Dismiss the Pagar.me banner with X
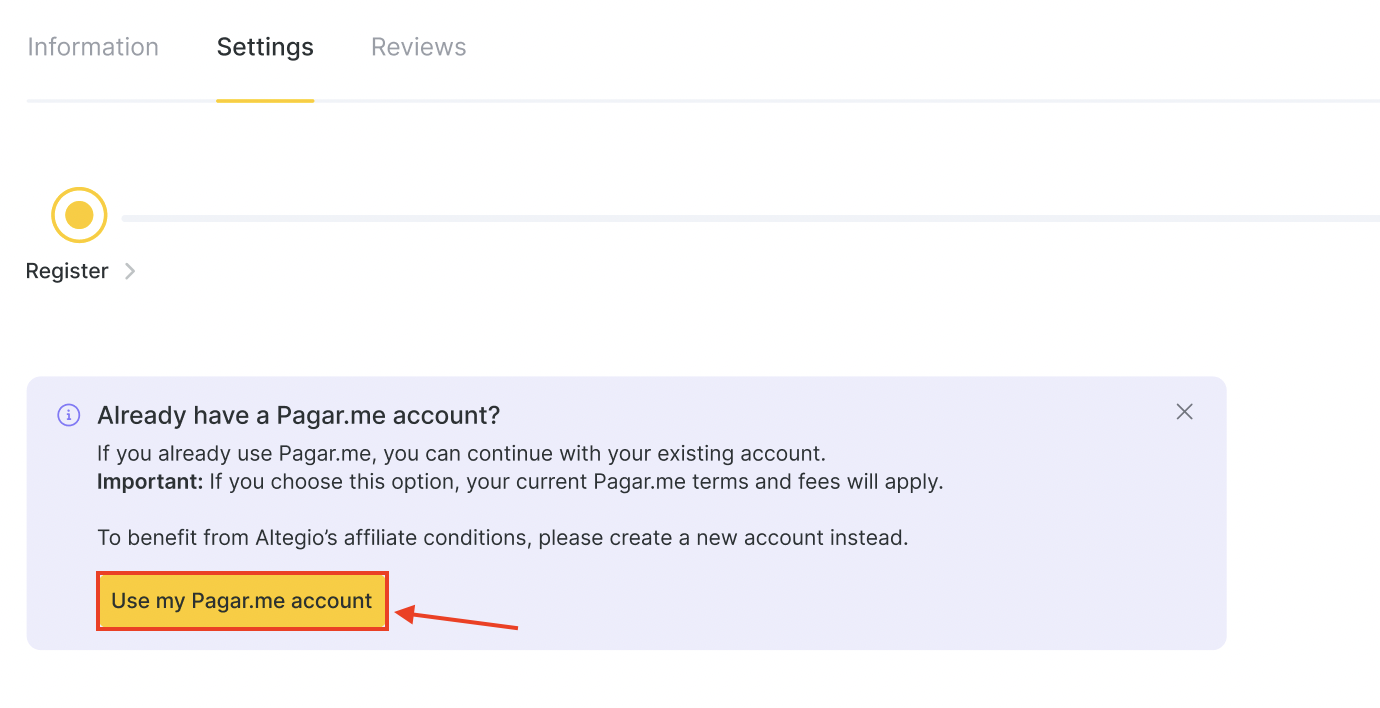Screen dimensions: 1380x708 (1185, 412)
